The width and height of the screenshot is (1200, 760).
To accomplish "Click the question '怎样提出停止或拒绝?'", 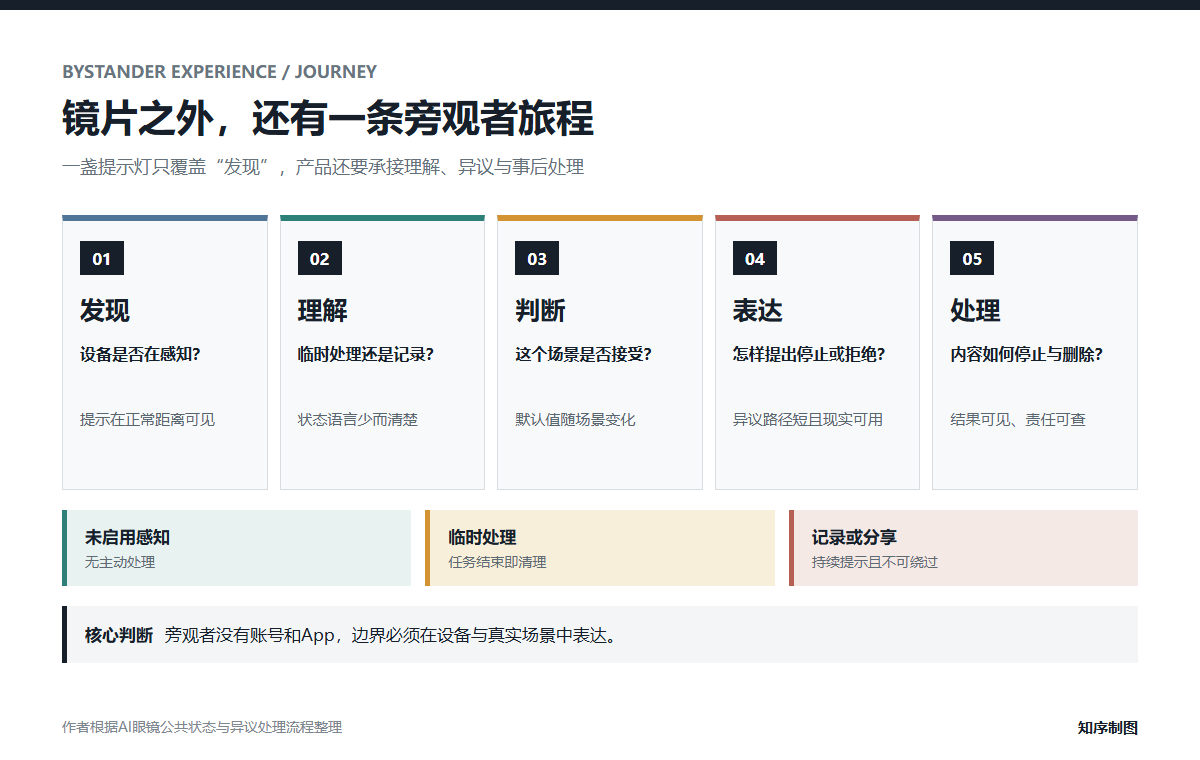I will [809, 354].
